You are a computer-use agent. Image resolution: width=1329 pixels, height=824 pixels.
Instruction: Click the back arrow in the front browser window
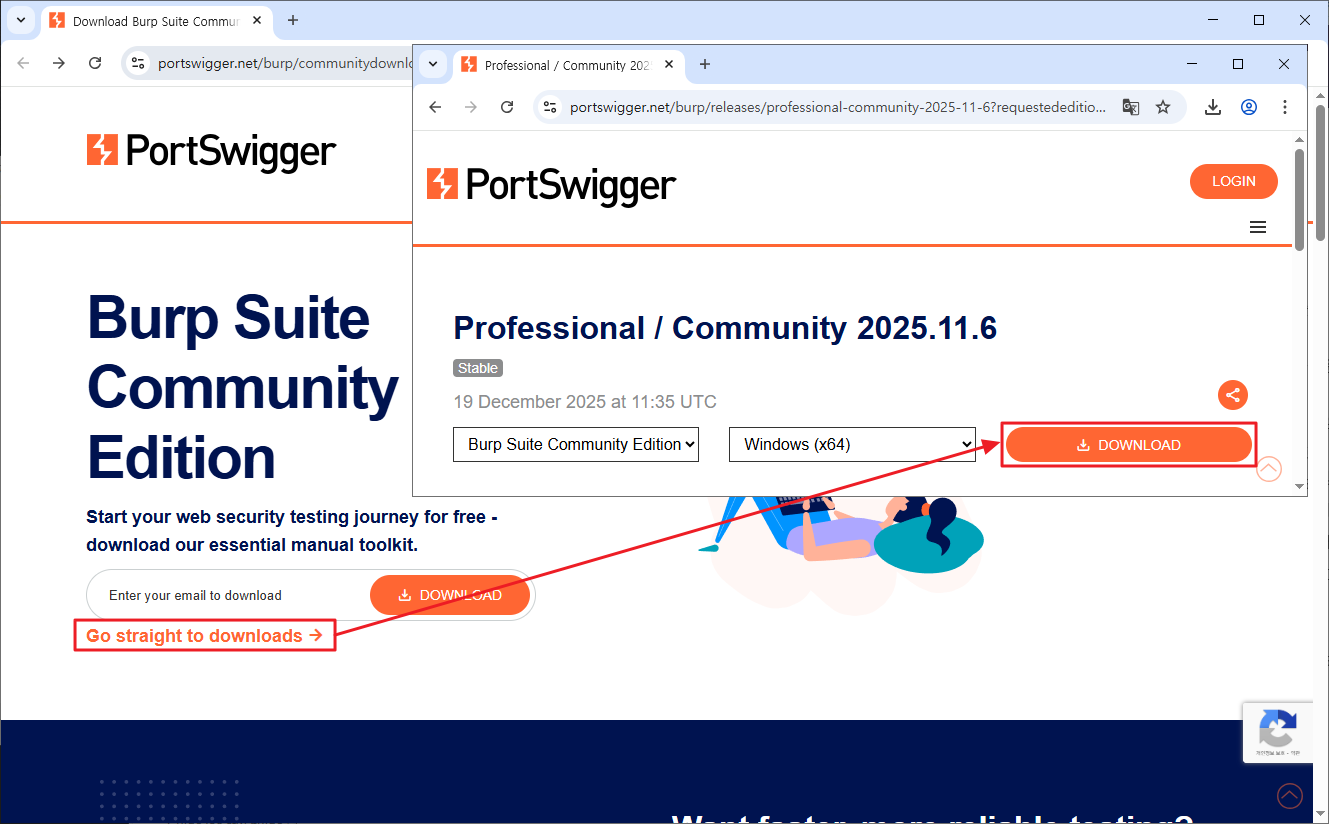435,107
